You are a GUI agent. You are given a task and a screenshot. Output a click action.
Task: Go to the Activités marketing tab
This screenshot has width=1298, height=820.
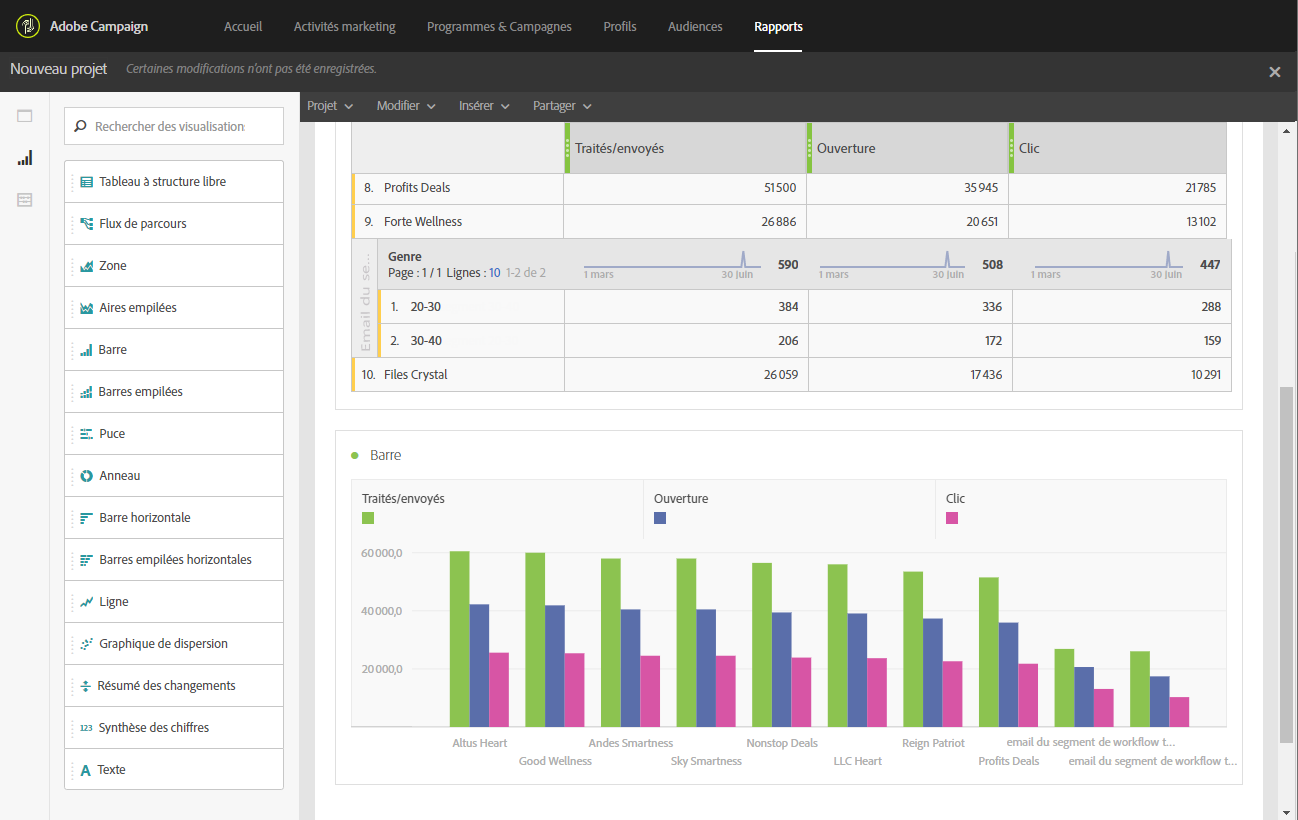344,27
